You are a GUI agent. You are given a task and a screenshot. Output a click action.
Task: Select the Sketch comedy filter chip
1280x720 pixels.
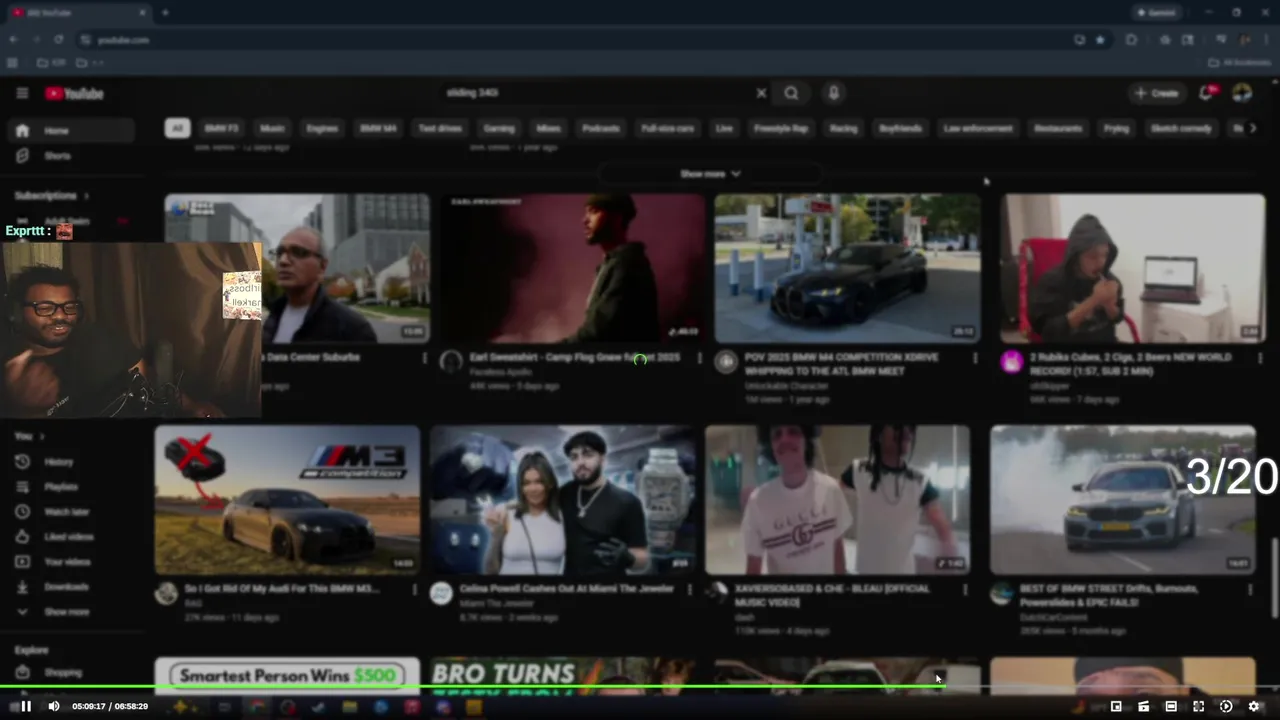coord(1181,128)
